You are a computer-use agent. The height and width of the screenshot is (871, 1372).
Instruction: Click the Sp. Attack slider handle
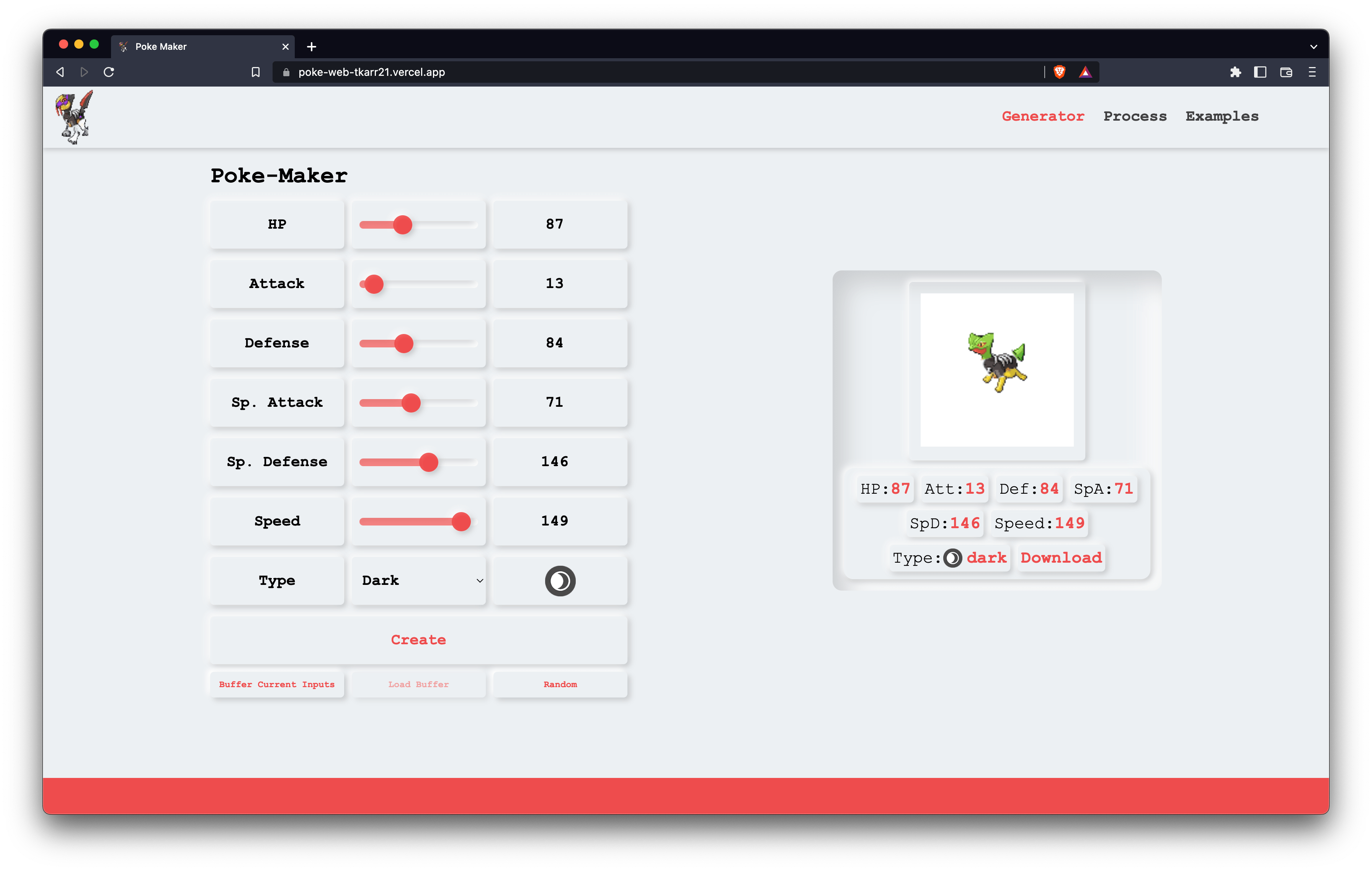coord(411,403)
